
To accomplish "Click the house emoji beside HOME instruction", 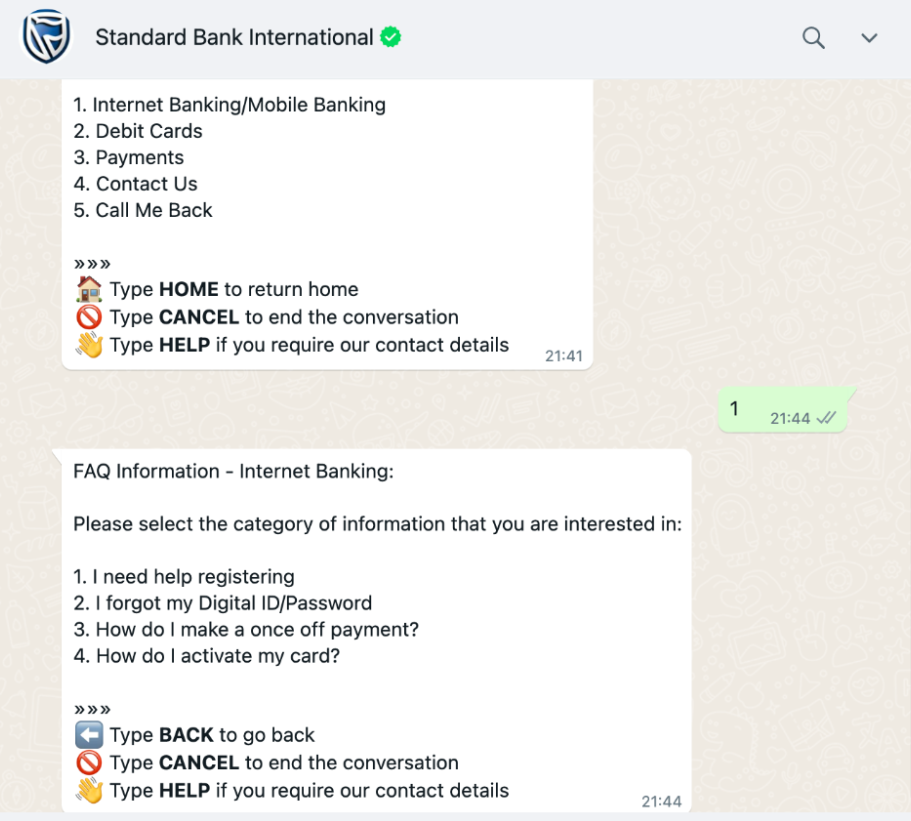I will click(89, 289).
